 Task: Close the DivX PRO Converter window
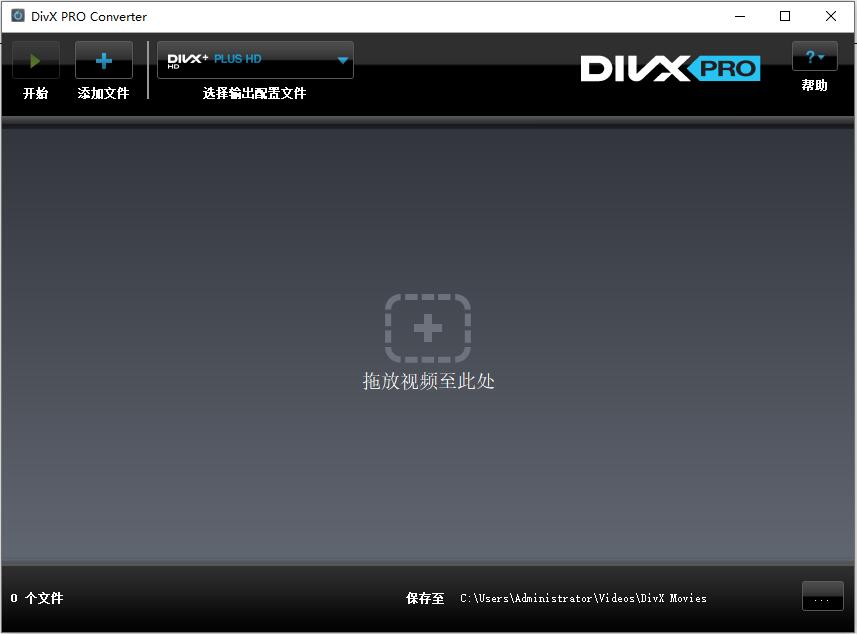831,16
